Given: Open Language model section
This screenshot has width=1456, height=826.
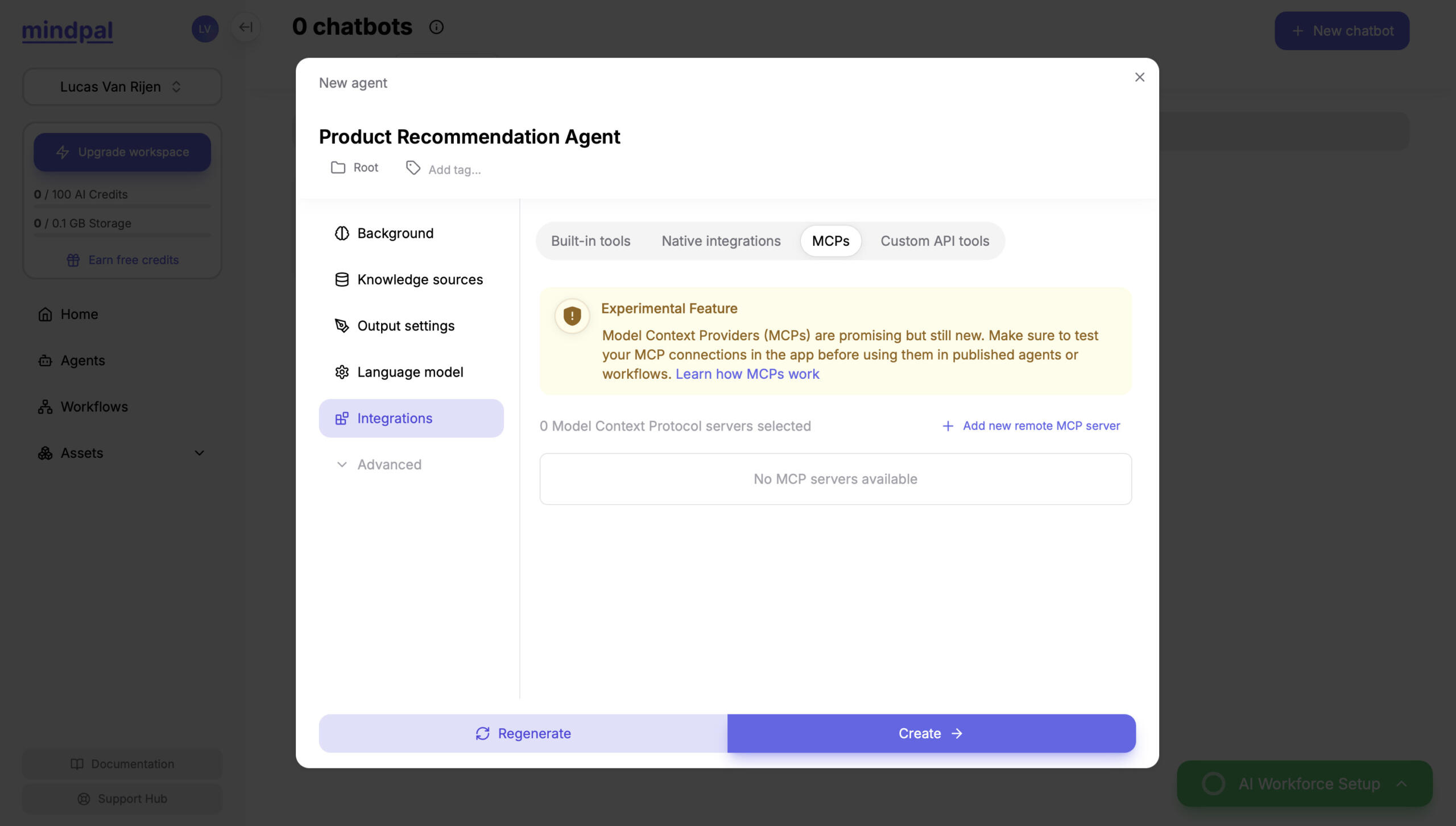Looking at the screenshot, I should [x=411, y=372].
